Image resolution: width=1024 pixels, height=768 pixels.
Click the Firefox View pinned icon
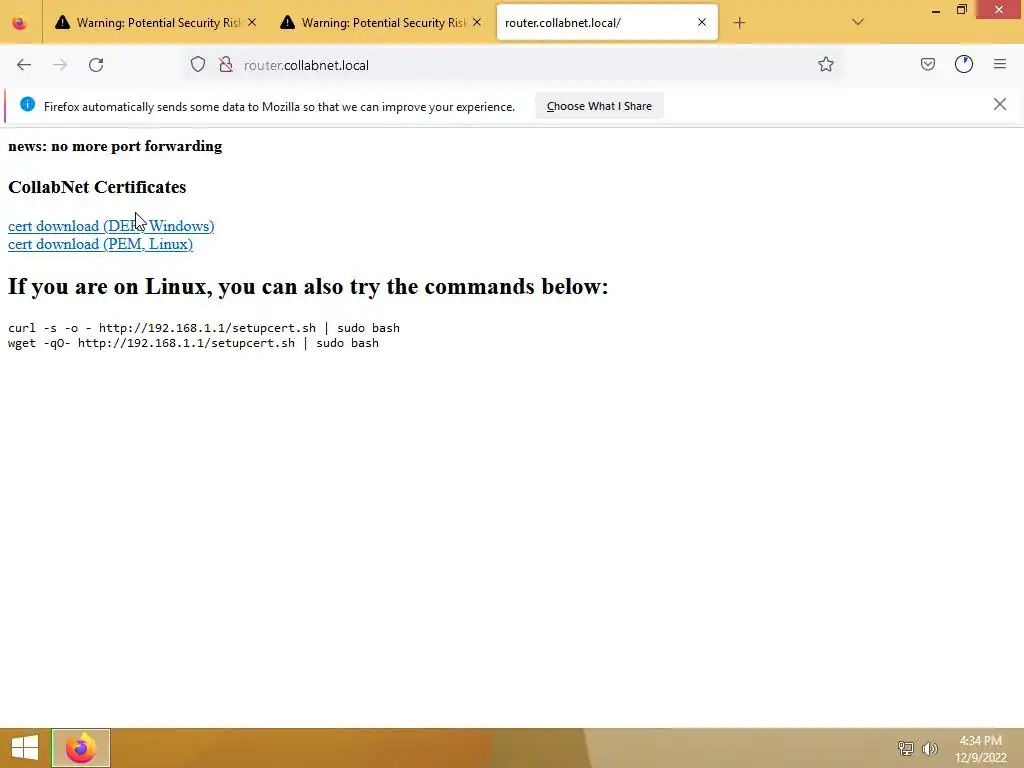[20, 23]
